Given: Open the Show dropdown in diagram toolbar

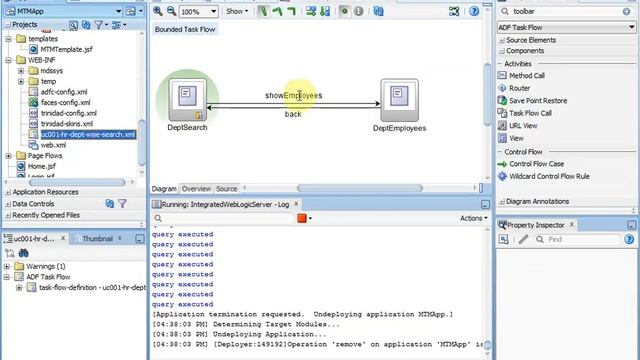Looking at the screenshot, I should (x=237, y=11).
